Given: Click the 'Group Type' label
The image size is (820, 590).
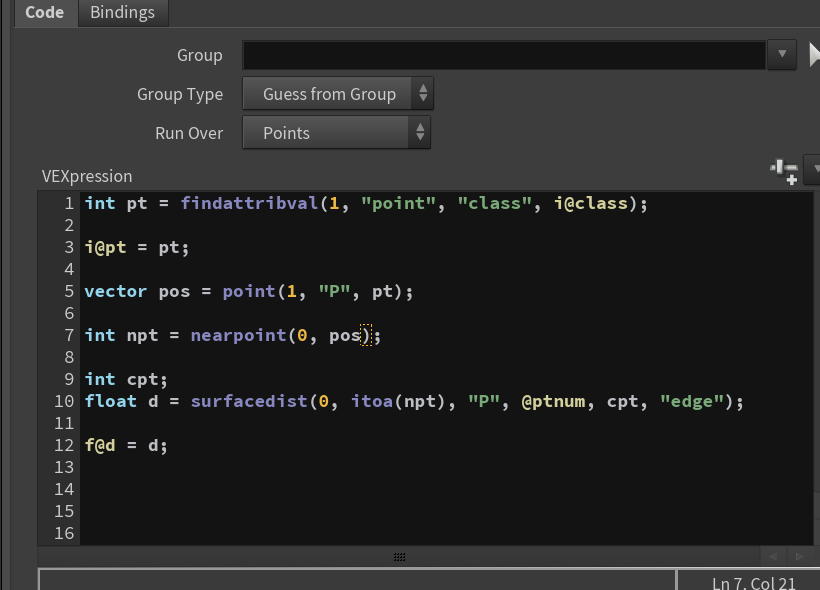Looking at the screenshot, I should [x=179, y=94].
